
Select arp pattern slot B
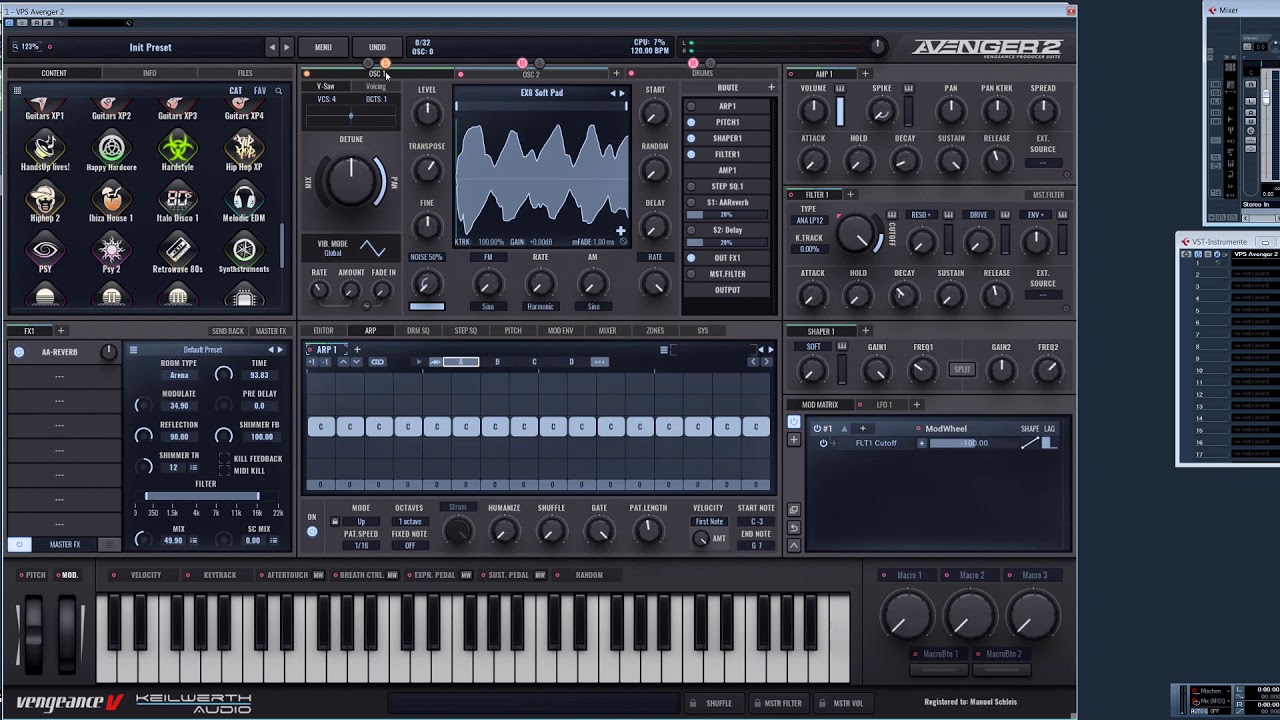click(497, 362)
